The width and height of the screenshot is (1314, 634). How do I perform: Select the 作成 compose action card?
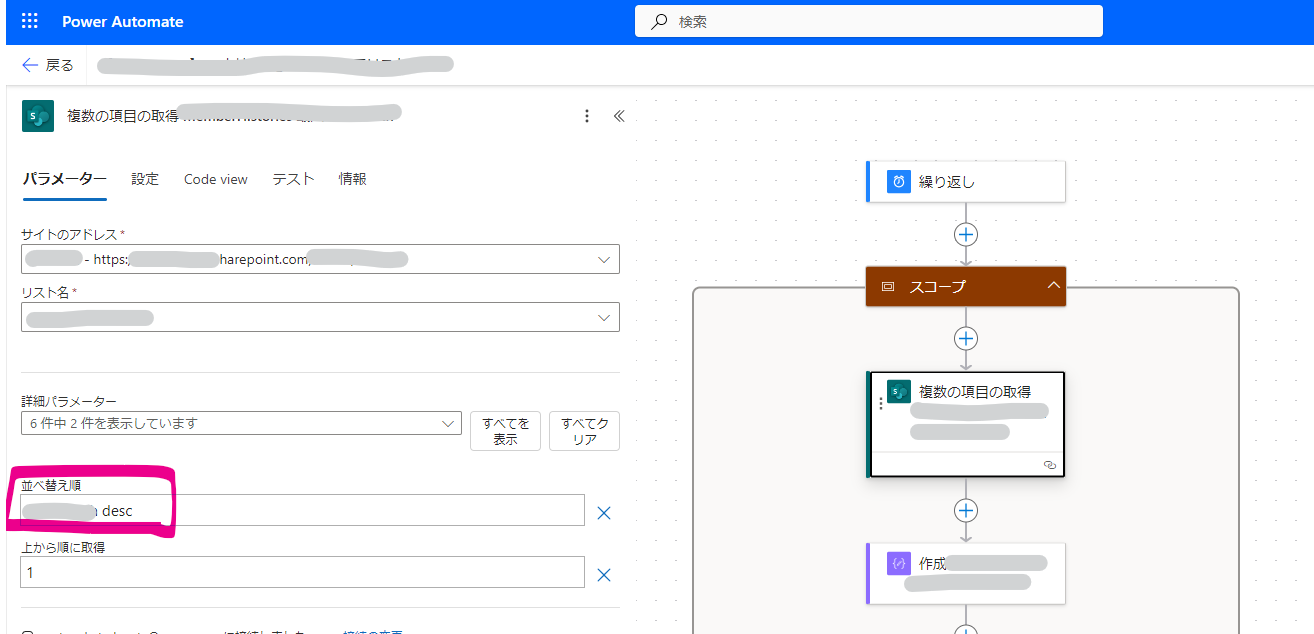(x=965, y=573)
